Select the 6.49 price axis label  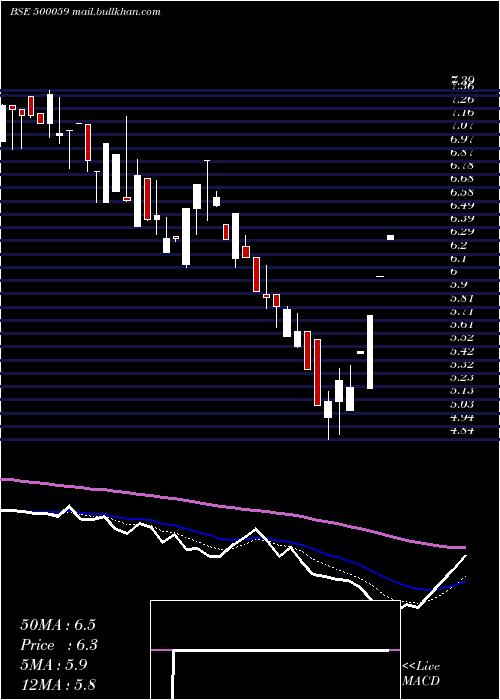coord(462,205)
